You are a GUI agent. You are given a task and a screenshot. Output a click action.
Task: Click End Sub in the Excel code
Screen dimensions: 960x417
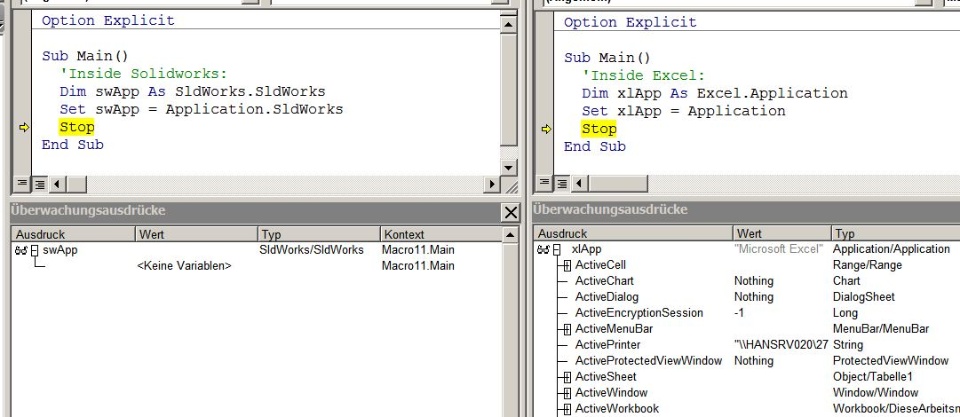pos(594,147)
